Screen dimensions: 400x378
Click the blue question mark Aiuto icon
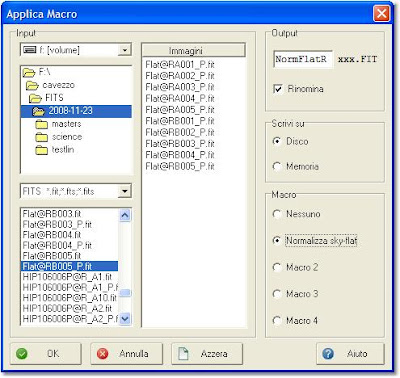tap(328, 354)
